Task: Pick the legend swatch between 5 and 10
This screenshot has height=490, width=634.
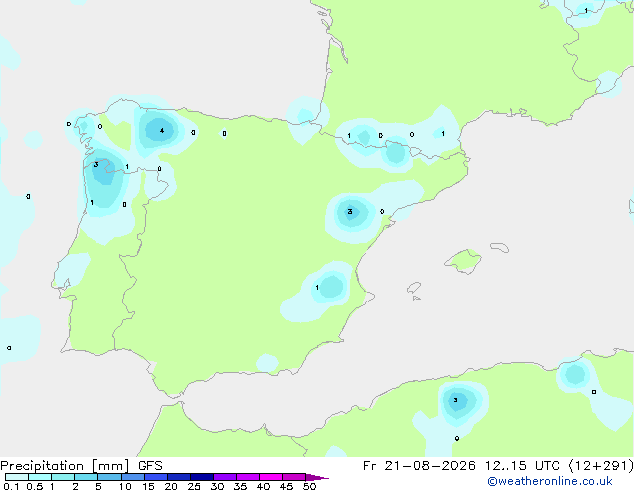Action: (109, 477)
